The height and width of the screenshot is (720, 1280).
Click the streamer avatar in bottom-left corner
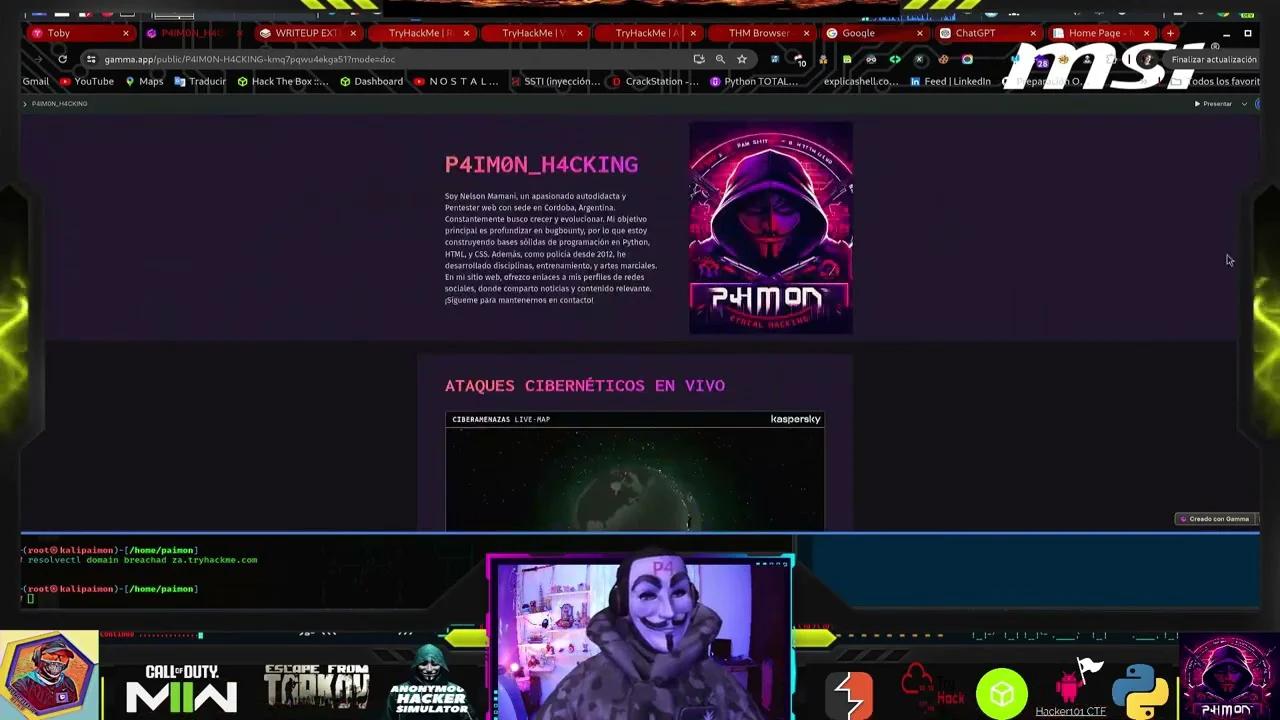click(x=49, y=675)
